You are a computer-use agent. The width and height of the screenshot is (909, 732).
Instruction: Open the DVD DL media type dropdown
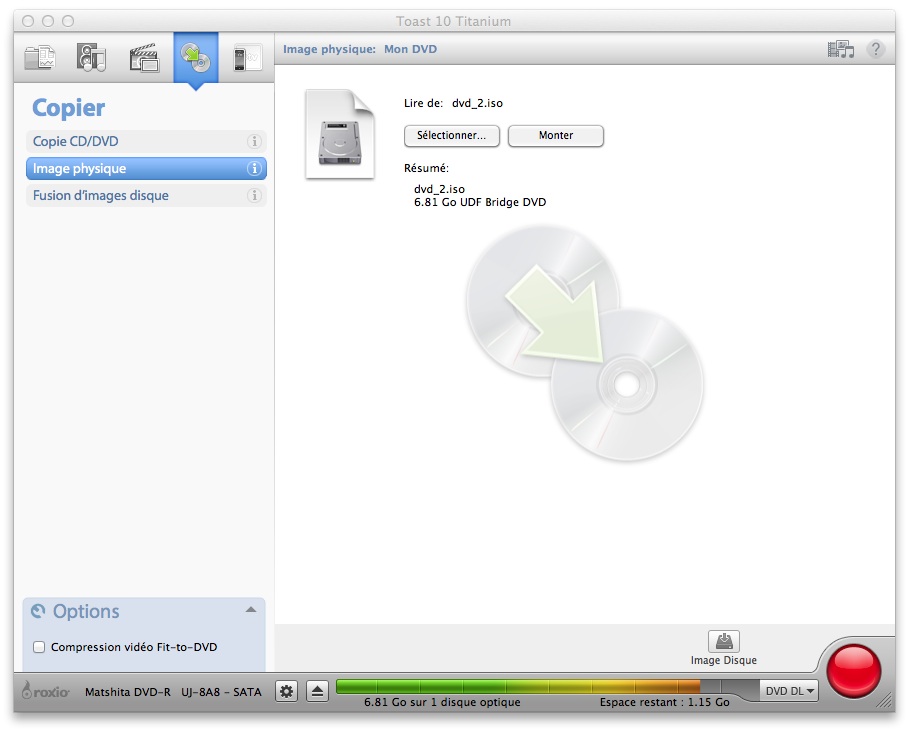coord(789,691)
